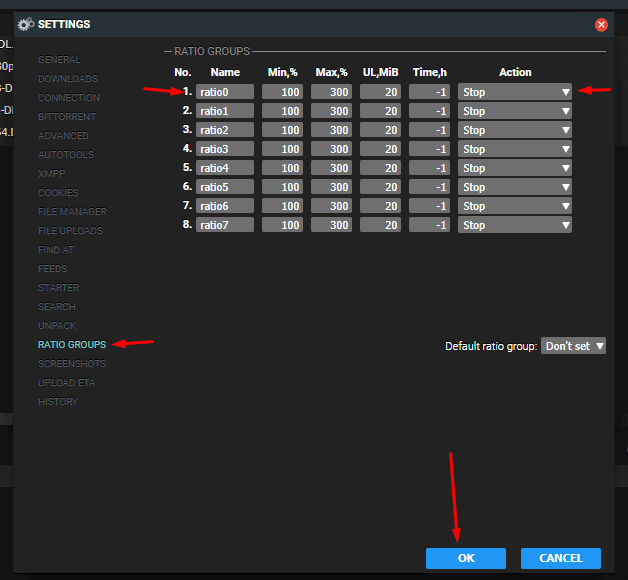Open the Screenshots settings section
The image size is (628, 580).
pos(71,364)
